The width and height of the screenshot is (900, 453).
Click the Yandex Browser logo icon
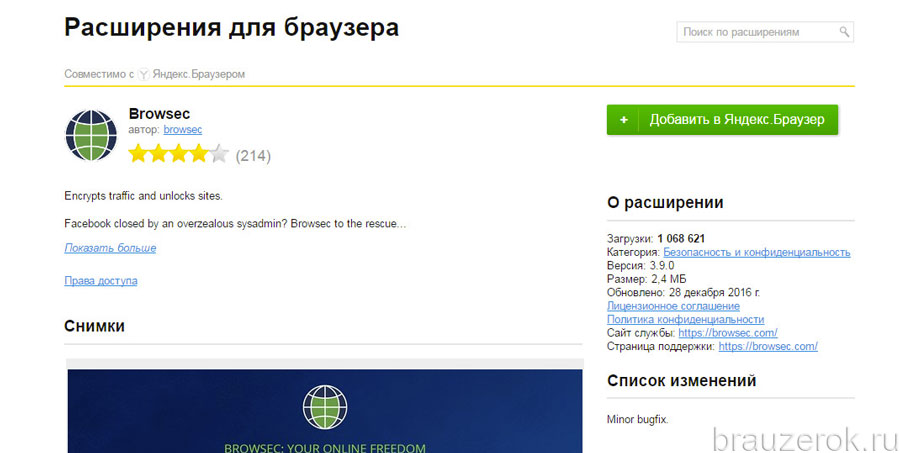click(x=143, y=74)
